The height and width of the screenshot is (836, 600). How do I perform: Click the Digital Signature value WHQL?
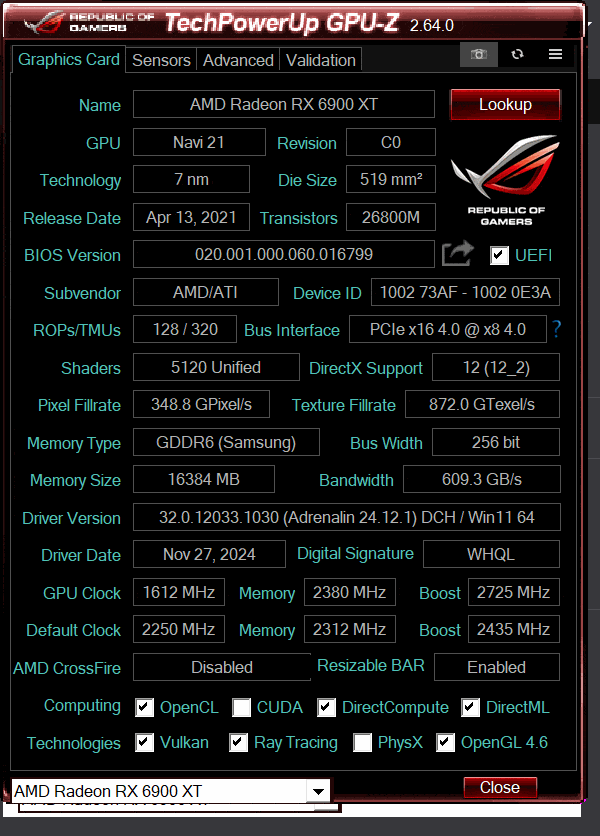[x=491, y=554]
